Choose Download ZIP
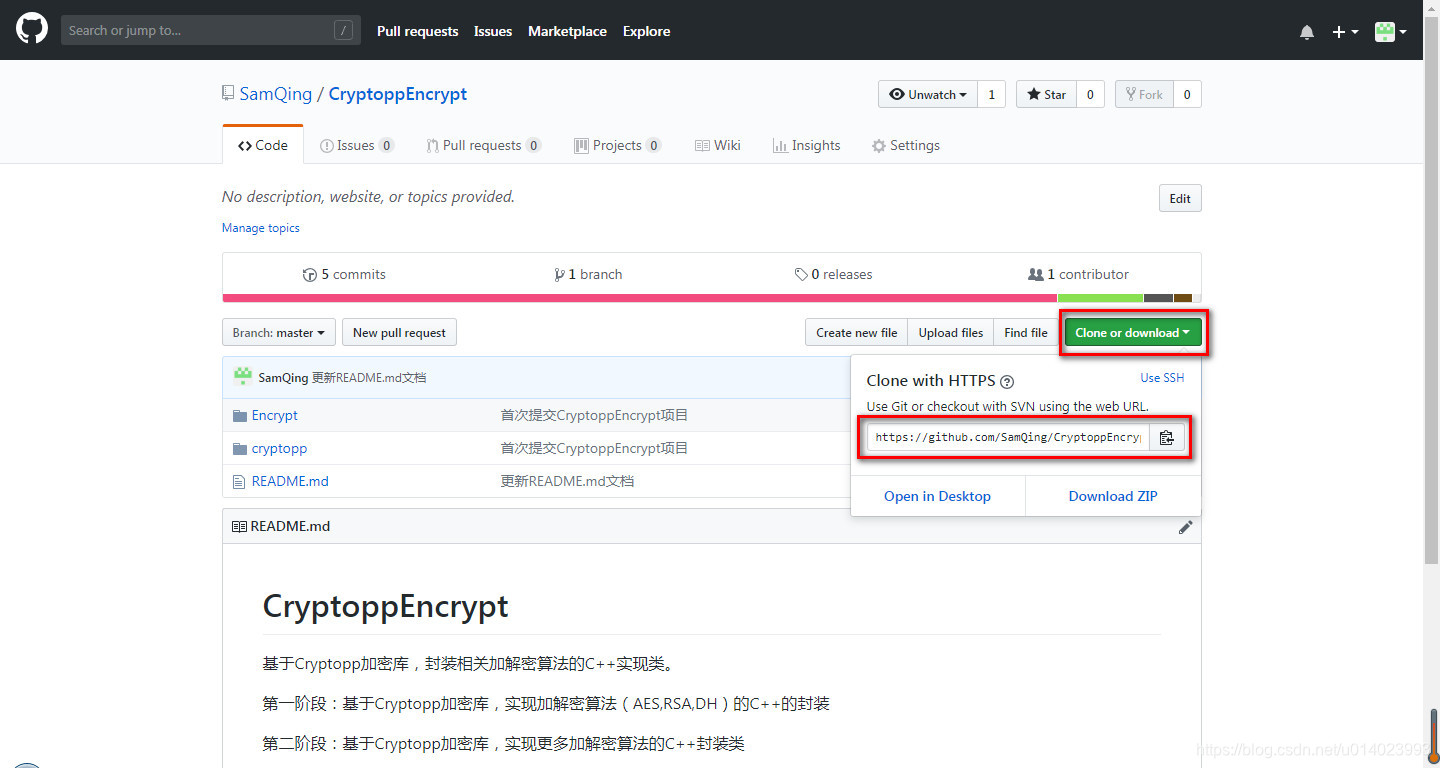Image resolution: width=1440 pixels, height=768 pixels. (x=1113, y=496)
